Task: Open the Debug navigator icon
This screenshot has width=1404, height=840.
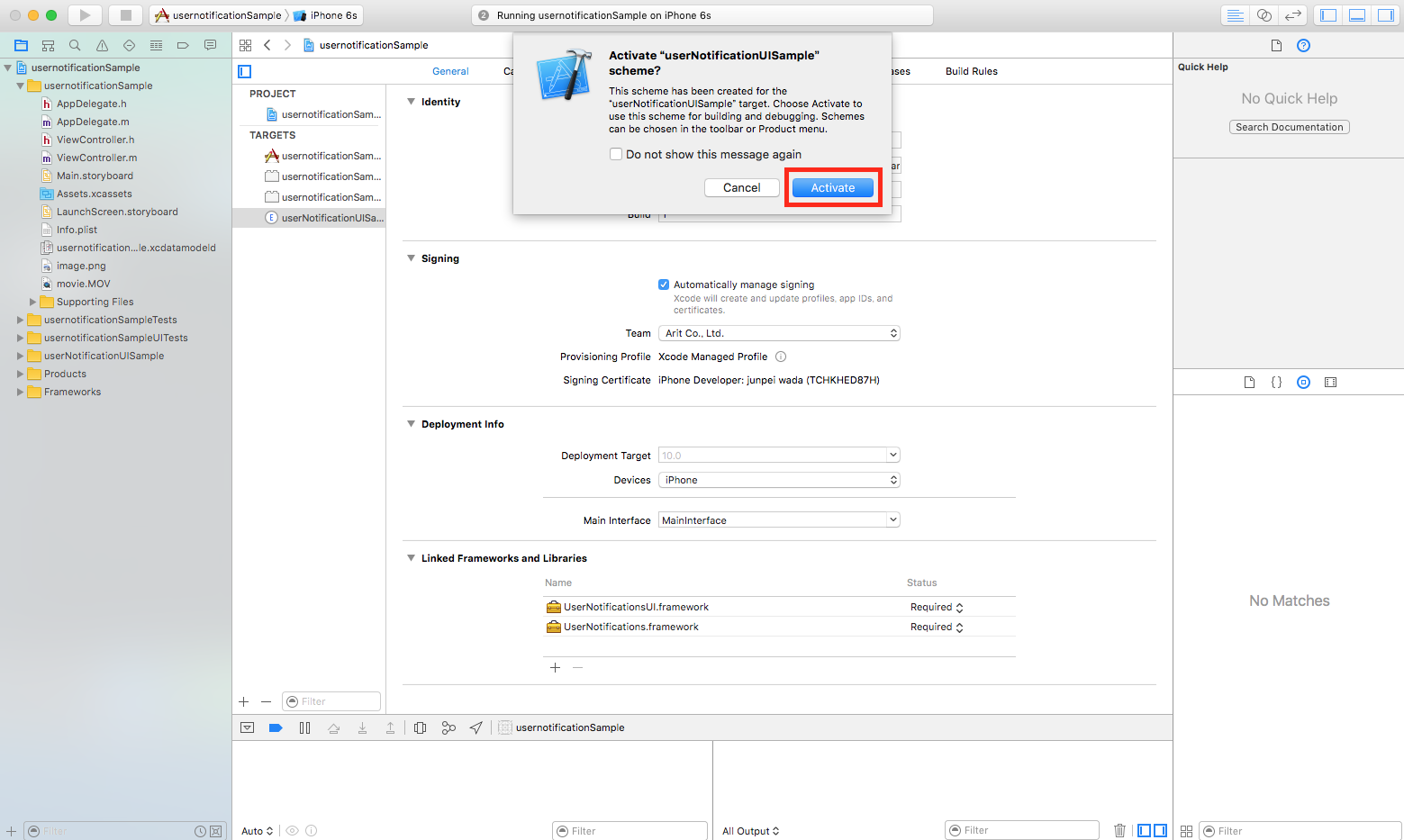Action: 156,45
